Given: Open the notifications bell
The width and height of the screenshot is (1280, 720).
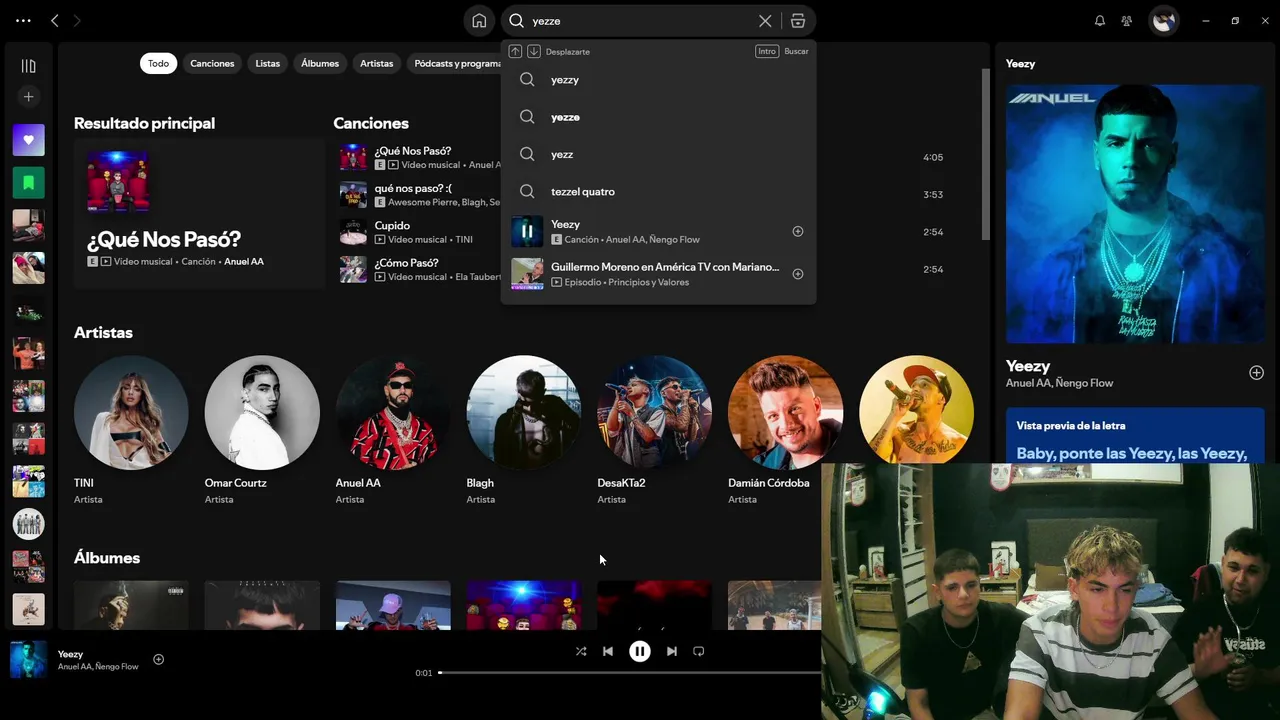Looking at the screenshot, I should pyautogui.click(x=1100, y=20).
